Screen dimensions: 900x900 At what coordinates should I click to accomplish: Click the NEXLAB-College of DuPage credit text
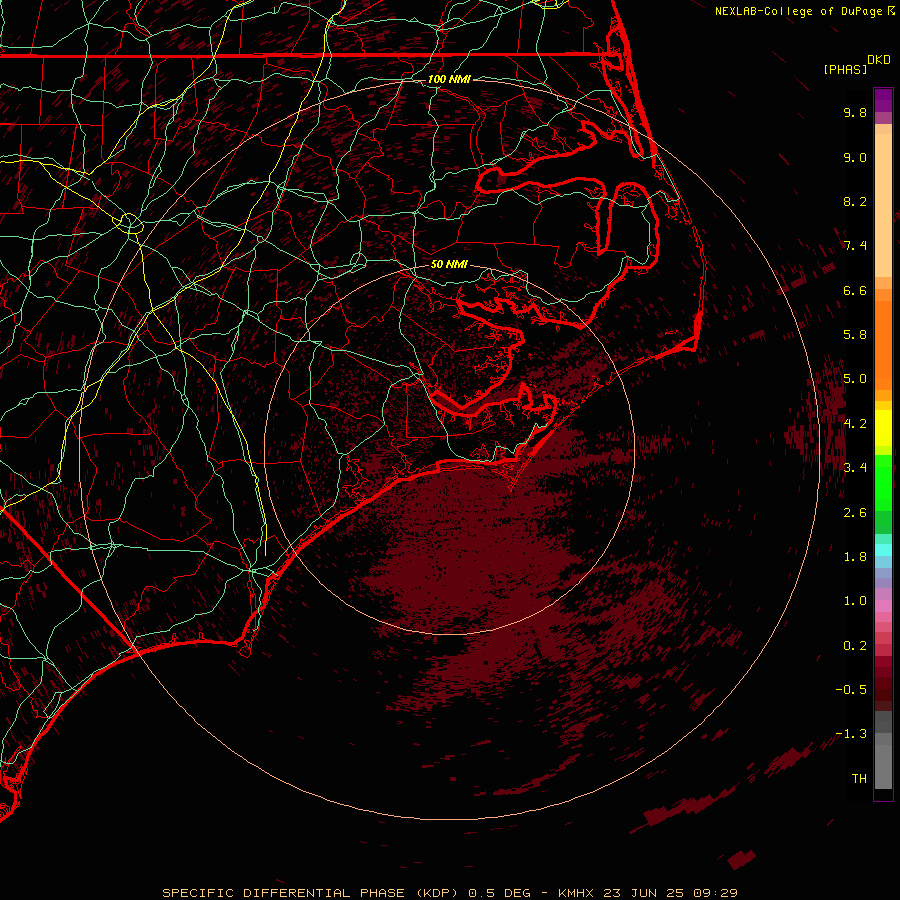click(x=799, y=11)
